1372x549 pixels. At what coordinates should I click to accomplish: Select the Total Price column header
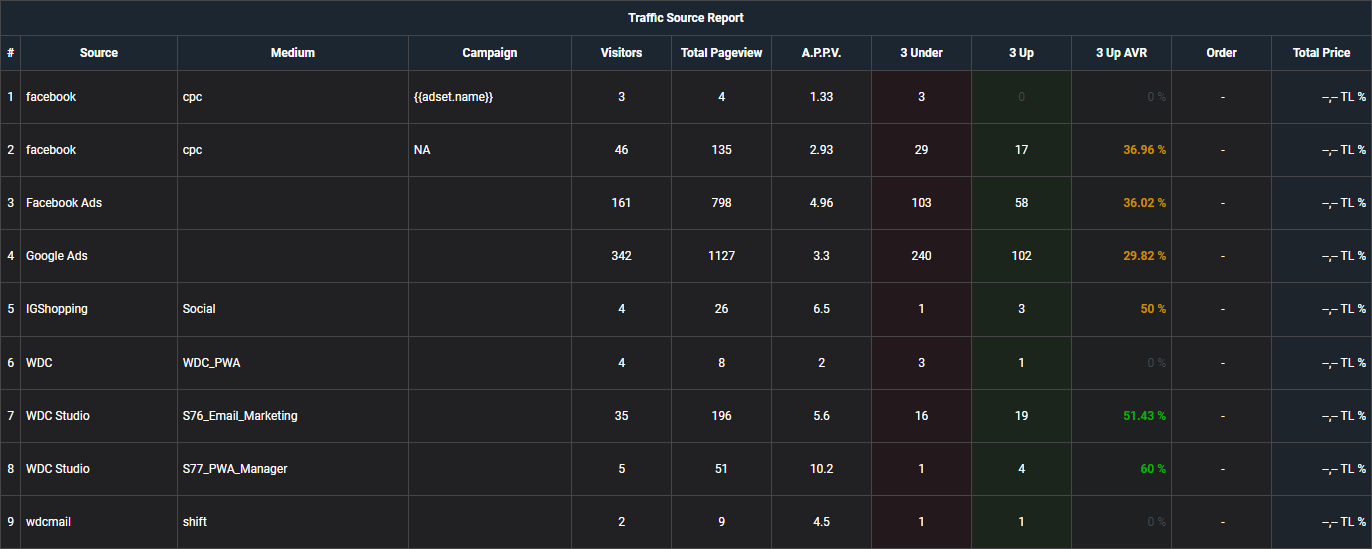tap(1321, 53)
